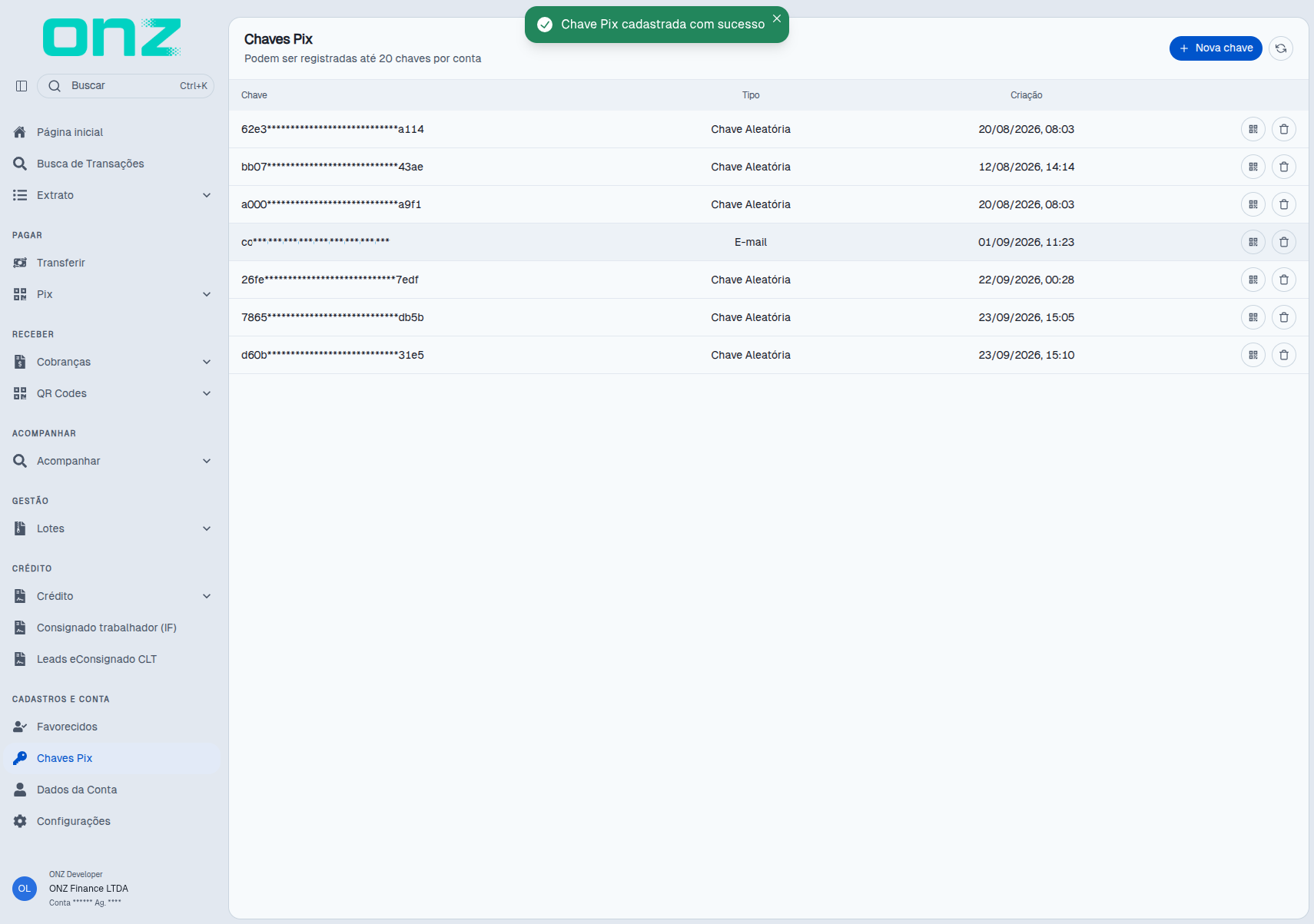Delete the E-mail Pix key
1314x924 pixels.
[x=1284, y=242]
